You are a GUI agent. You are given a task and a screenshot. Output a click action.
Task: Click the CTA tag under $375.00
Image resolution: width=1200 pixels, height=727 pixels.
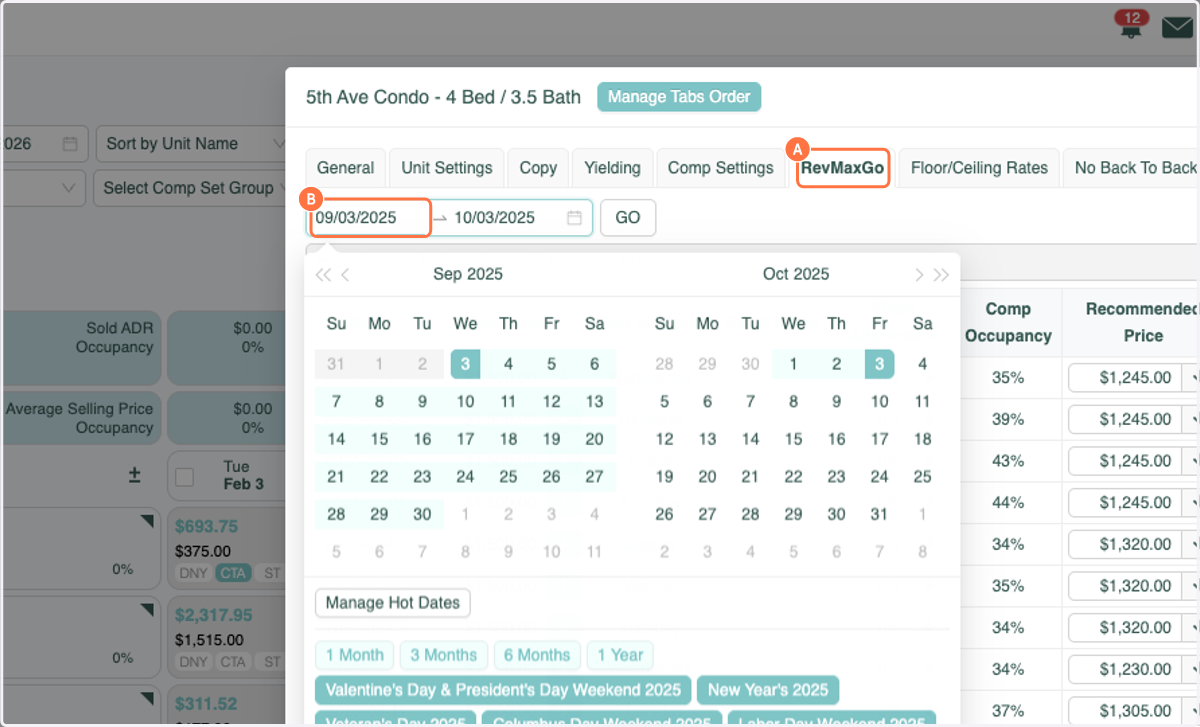pos(233,573)
